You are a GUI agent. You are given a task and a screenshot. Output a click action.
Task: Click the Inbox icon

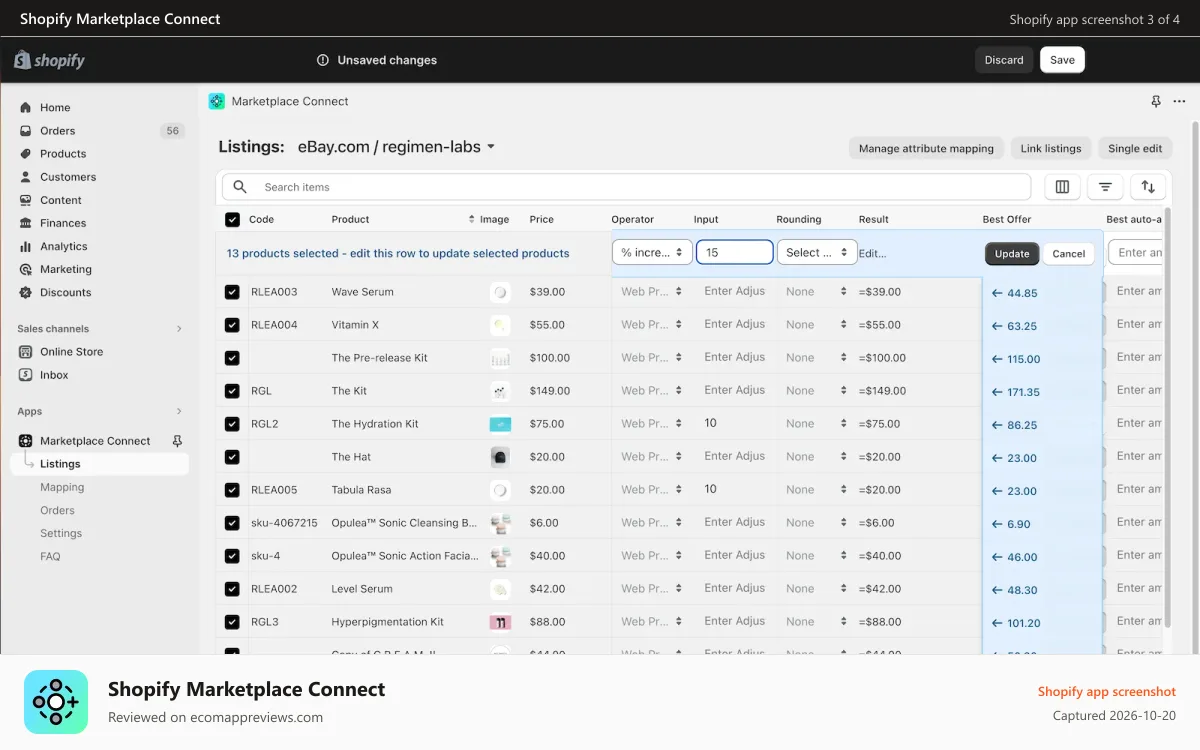click(26, 375)
